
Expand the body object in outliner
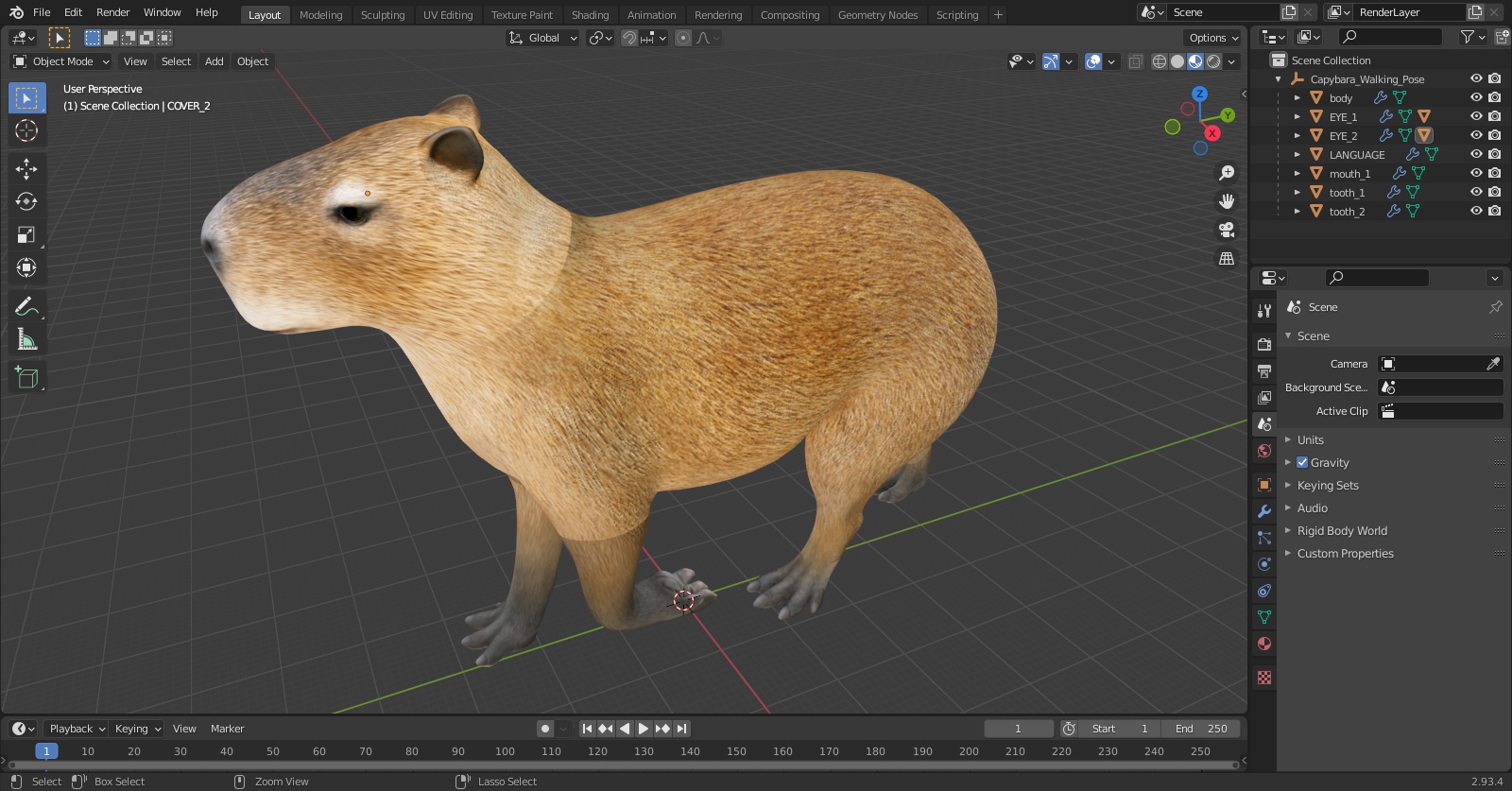coord(1297,98)
